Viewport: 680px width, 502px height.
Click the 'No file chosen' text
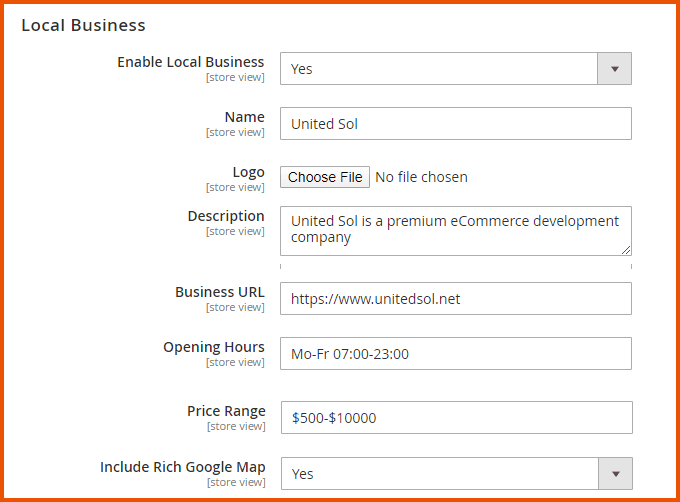[421, 177]
